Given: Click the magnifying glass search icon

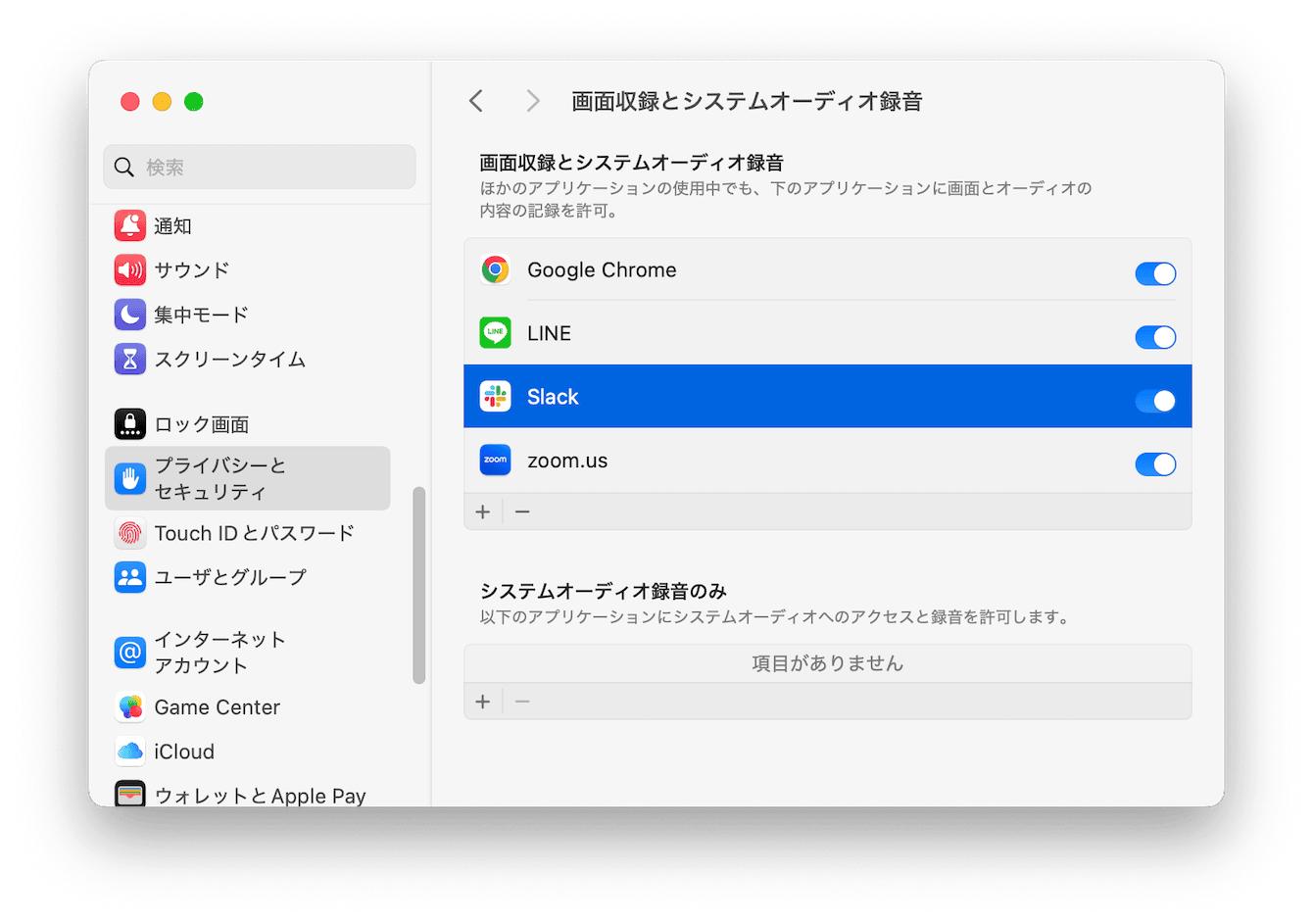Looking at the screenshot, I should point(124,168).
